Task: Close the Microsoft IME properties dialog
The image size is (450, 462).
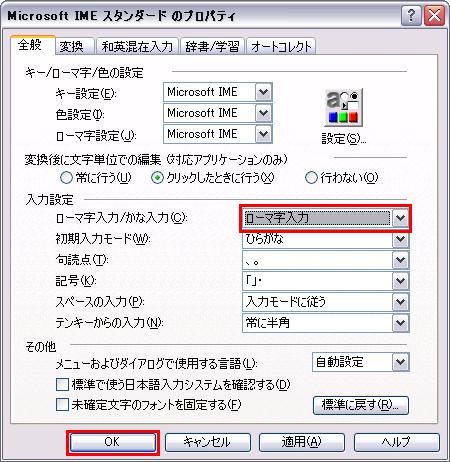Action: tap(434, 16)
